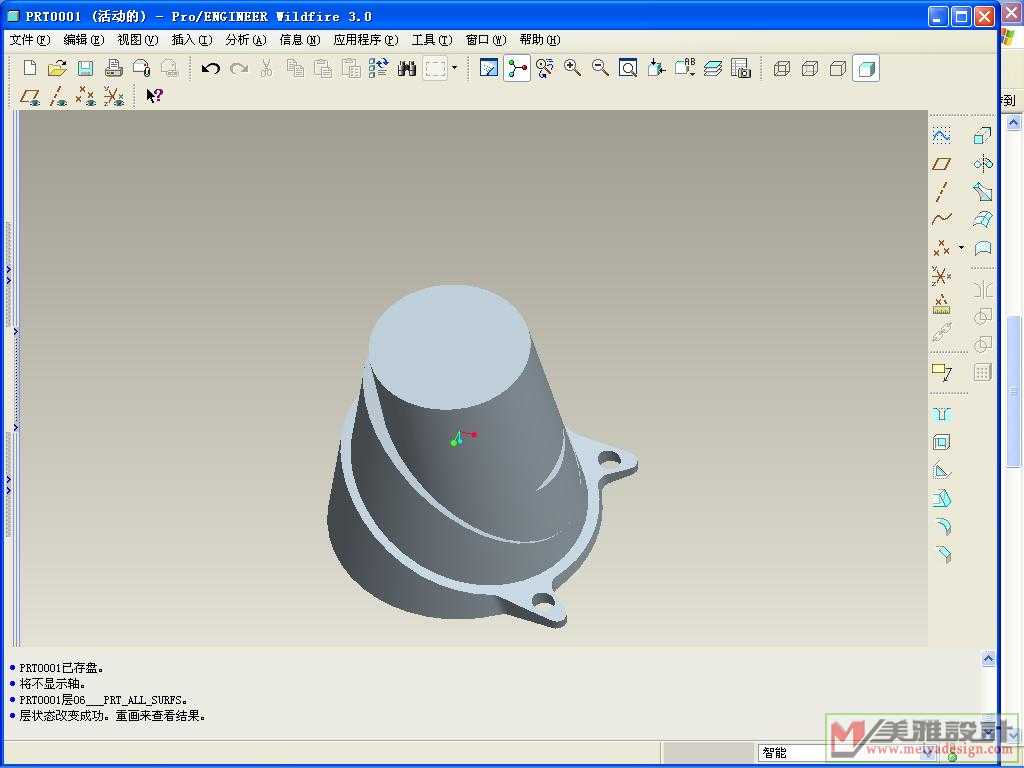
Task: Open the 智能 selection filter combo box
Action: point(846,752)
